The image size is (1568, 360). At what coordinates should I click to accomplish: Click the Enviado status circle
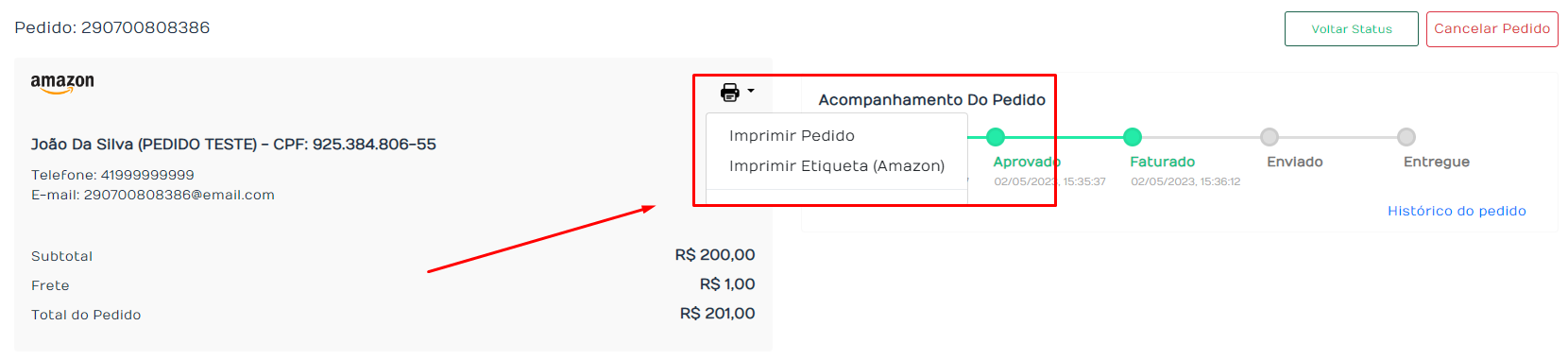click(1270, 137)
